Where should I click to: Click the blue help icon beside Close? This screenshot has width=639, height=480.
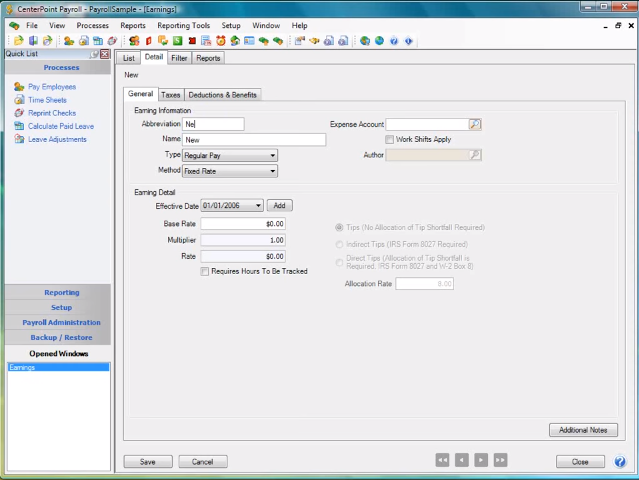(x=620, y=461)
